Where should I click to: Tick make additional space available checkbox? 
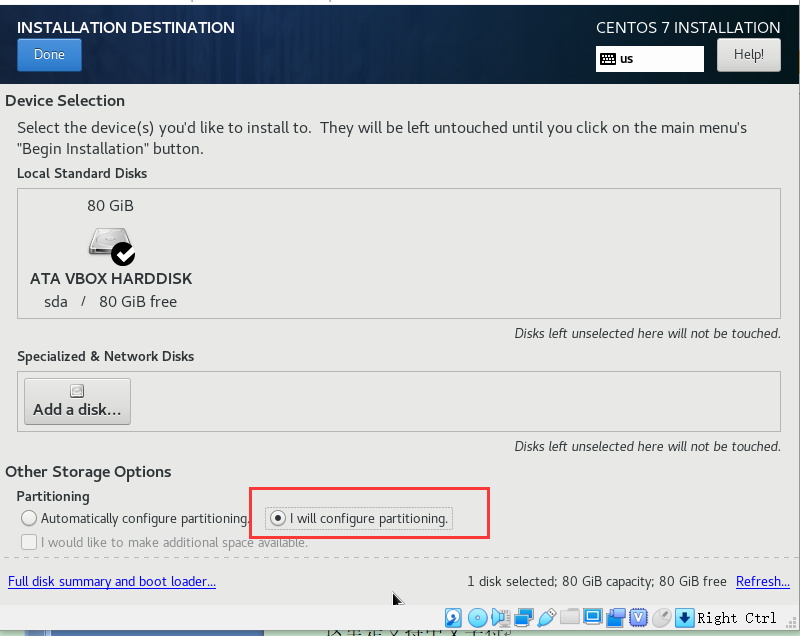click(29, 542)
